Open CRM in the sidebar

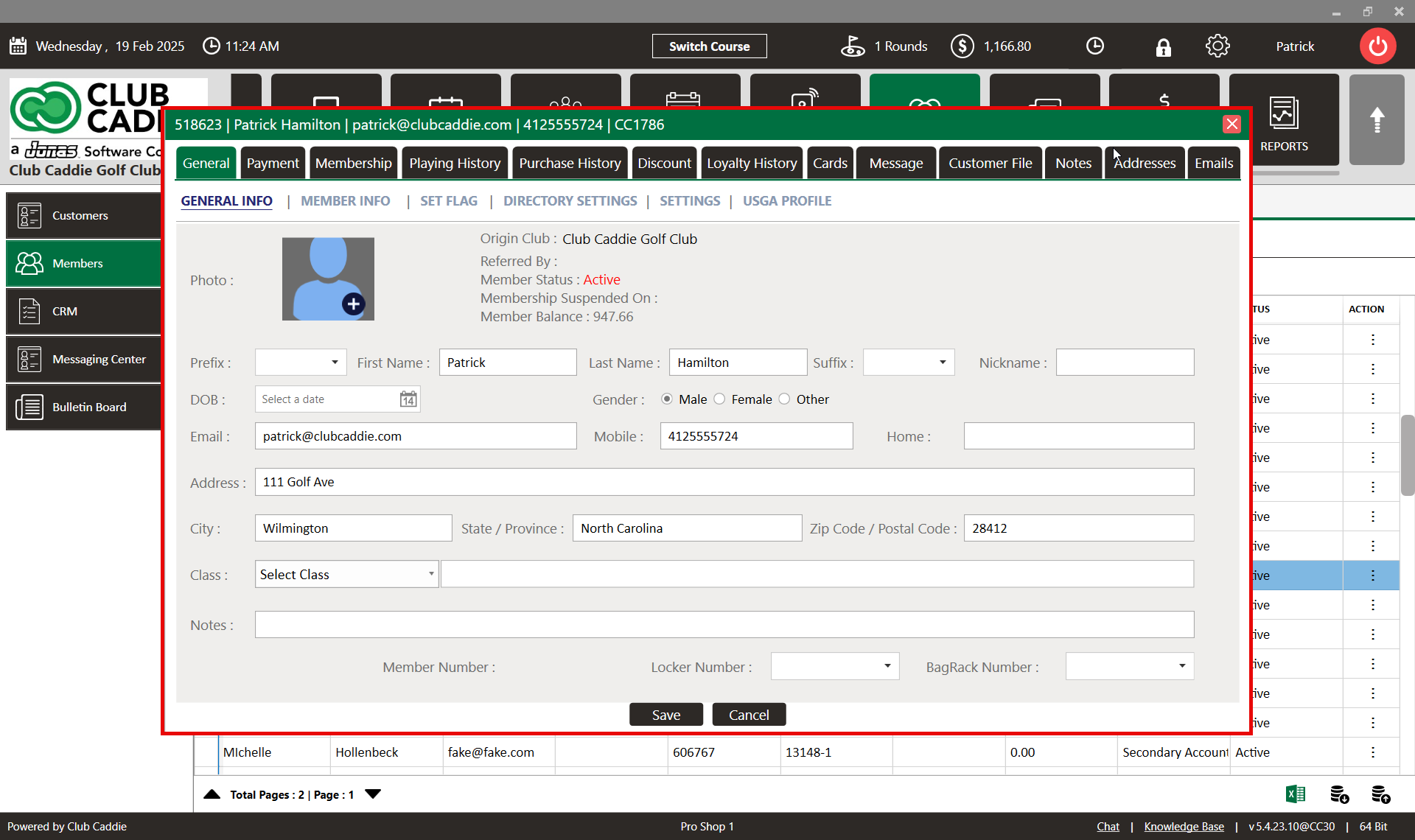point(83,311)
